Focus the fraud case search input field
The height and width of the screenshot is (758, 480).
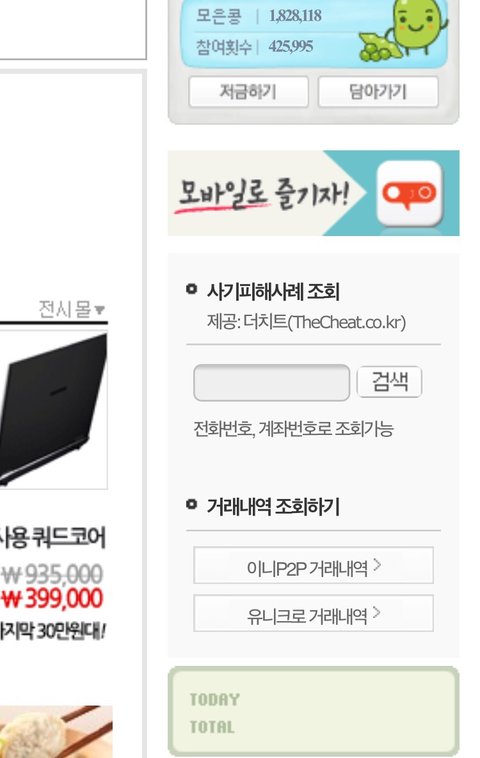click(272, 382)
